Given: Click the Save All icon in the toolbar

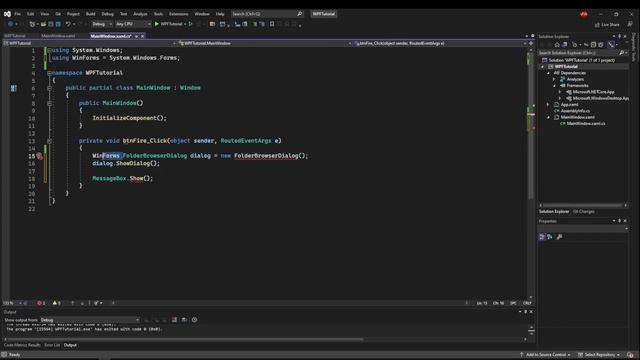Looking at the screenshot, I should pyautogui.click(x=58, y=24).
